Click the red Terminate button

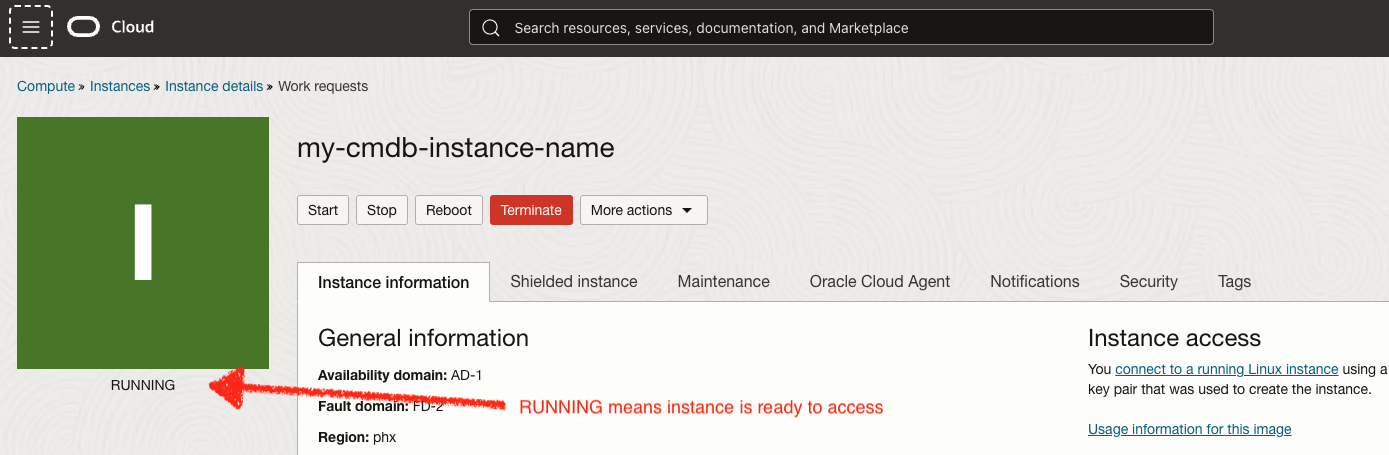[531, 210]
